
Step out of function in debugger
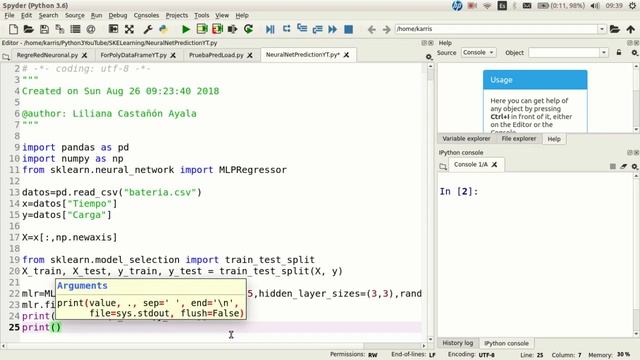tap(318, 29)
